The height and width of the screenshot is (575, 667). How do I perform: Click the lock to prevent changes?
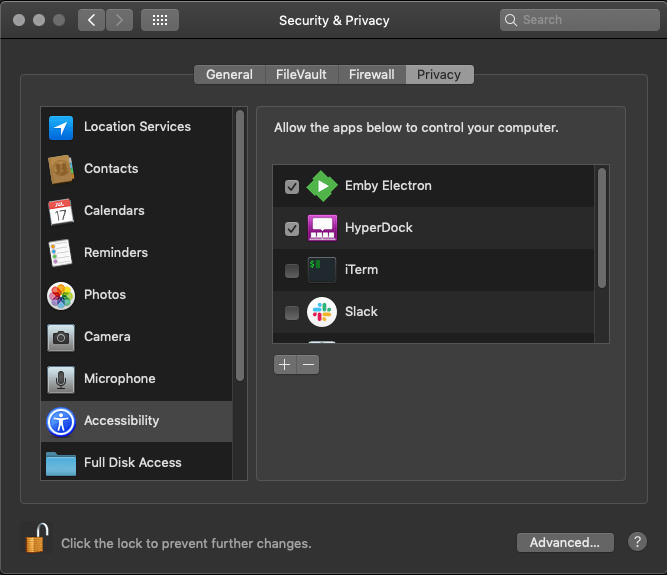click(x=37, y=538)
